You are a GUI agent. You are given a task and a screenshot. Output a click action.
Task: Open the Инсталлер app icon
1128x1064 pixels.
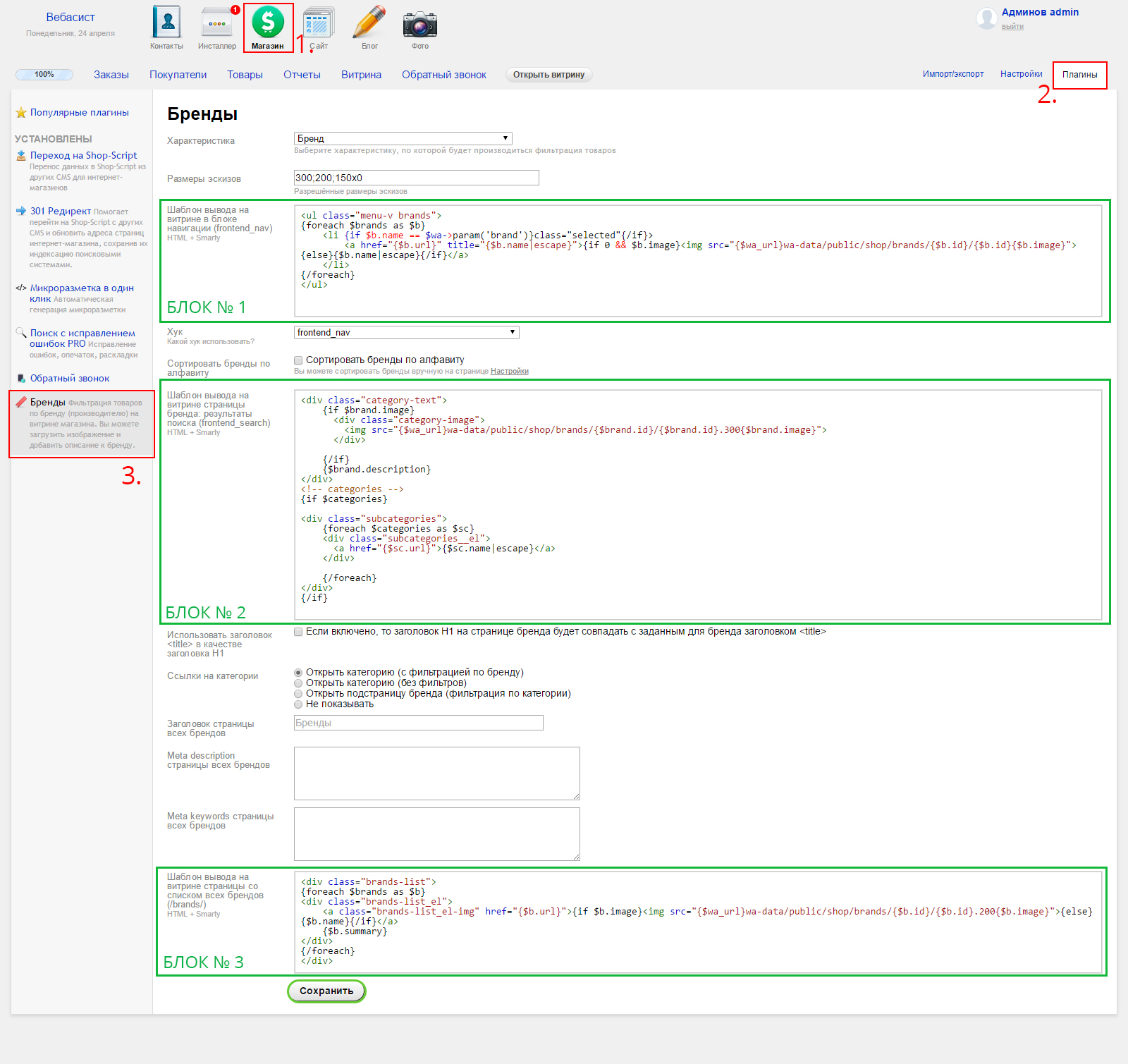[x=217, y=22]
